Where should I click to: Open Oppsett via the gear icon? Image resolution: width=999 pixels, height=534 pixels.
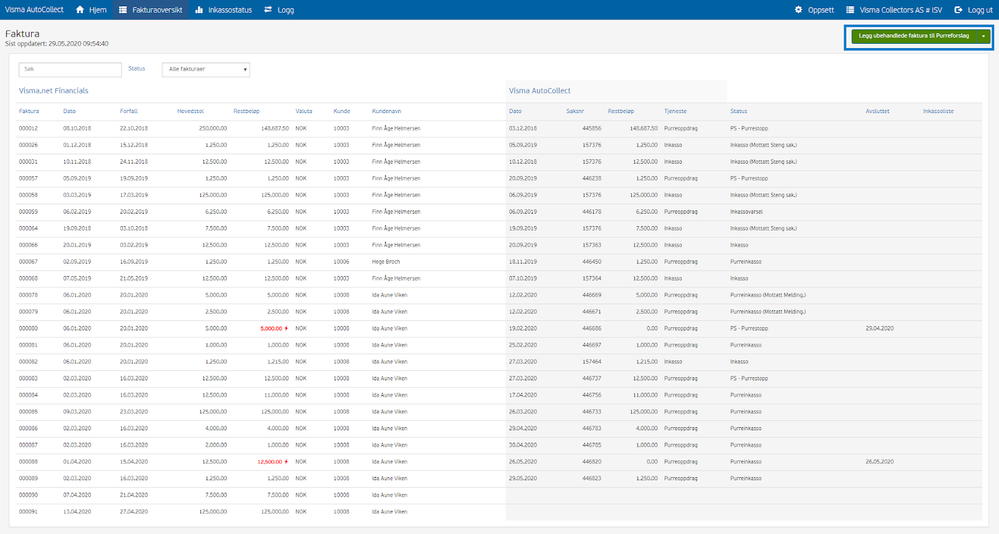click(x=798, y=10)
